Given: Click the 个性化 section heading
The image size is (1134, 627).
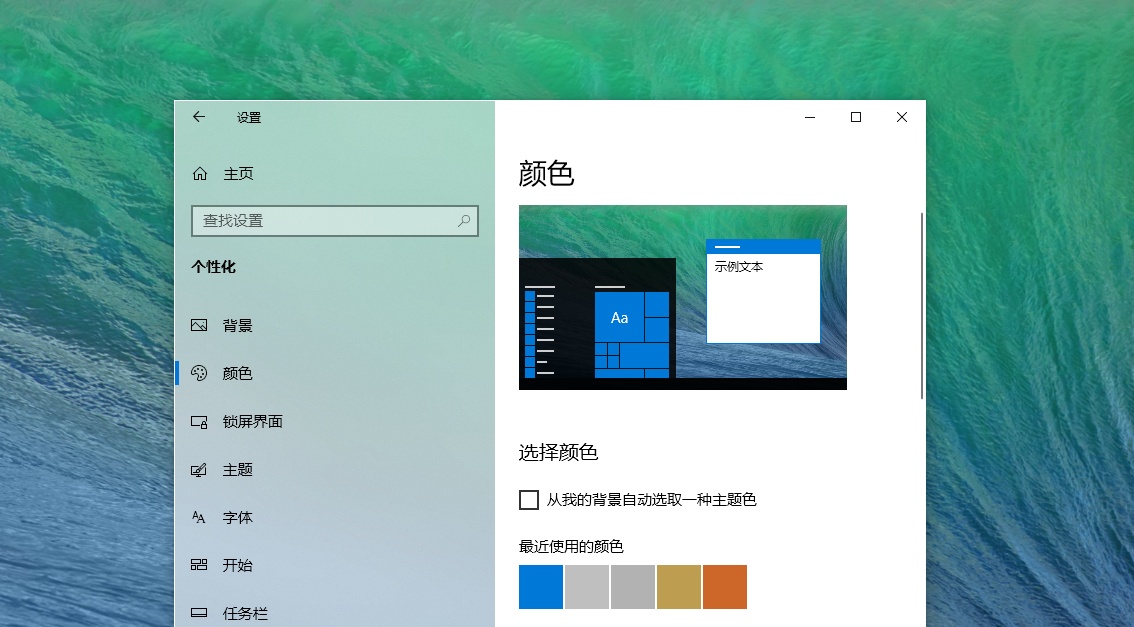Looking at the screenshot, I should (x=213, y=267).
